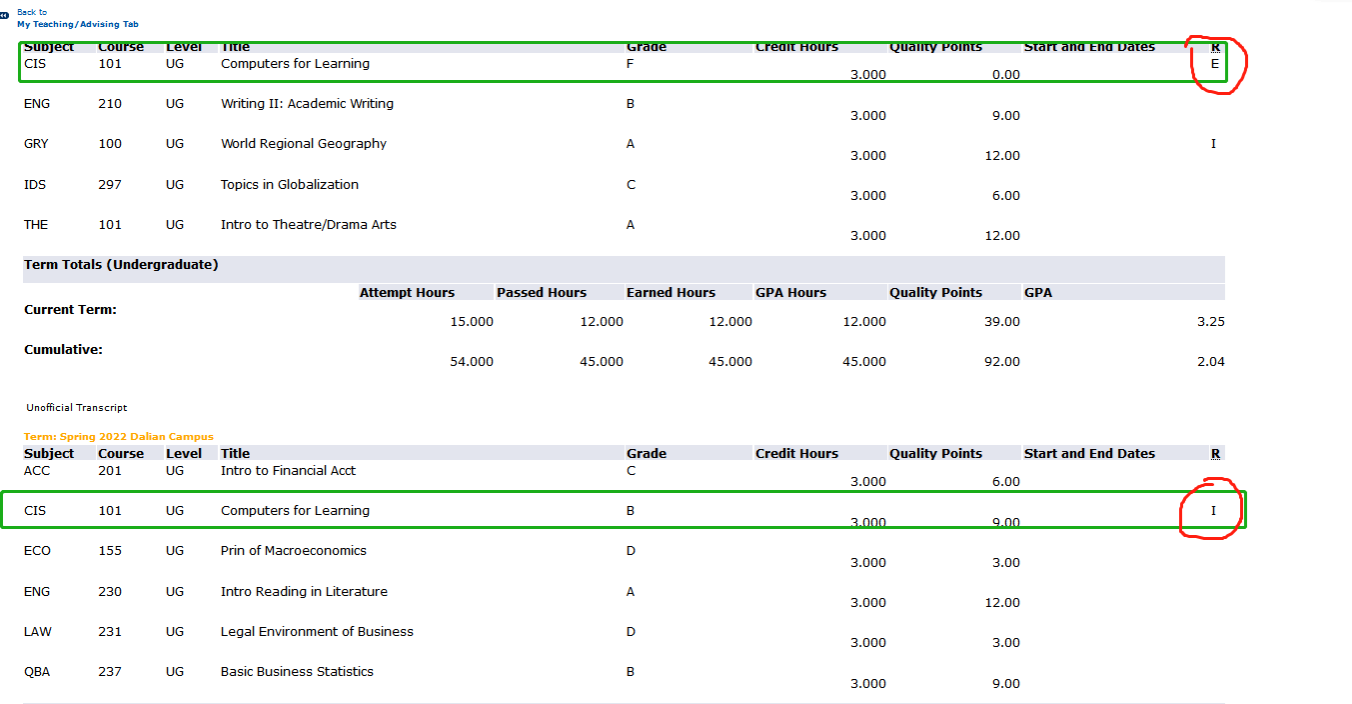Click the R column header in Spring 2022 table
This screenshot has height=704, width=1352.
coord(1215,454)
